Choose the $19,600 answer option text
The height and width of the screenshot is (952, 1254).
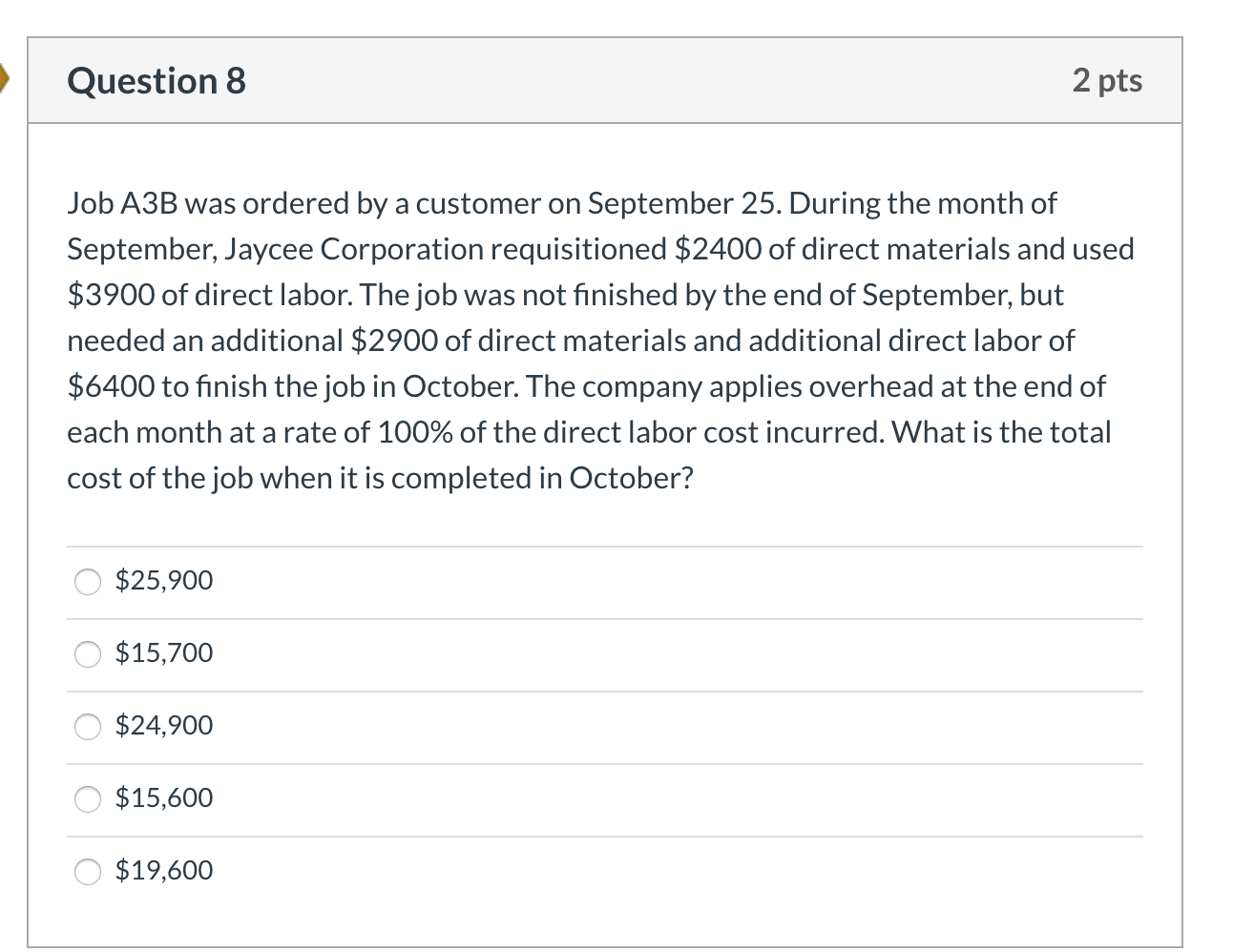163,870
